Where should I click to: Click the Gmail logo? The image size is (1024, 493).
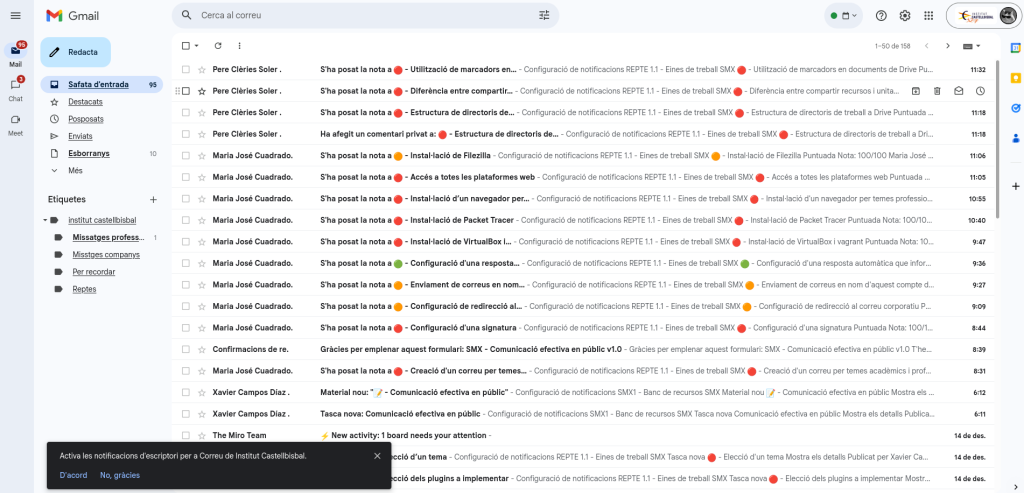(x=72, y=15)
